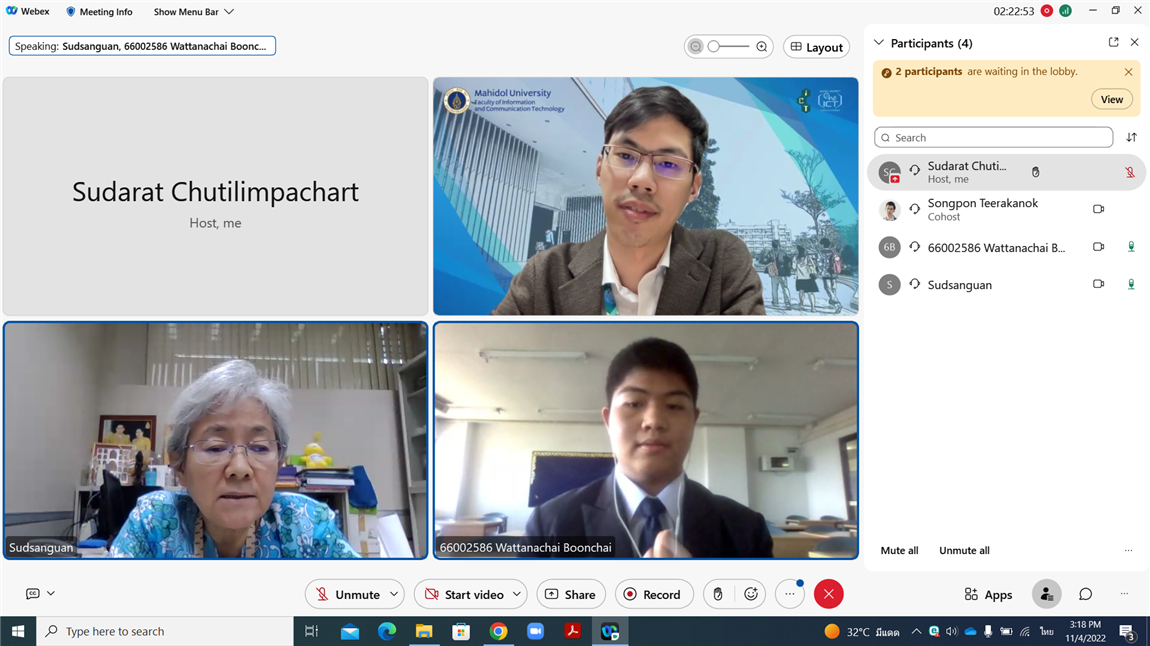This screenshot has width=1150, height=646.
Task: Unmute your microphone
Action: point(345,594)
